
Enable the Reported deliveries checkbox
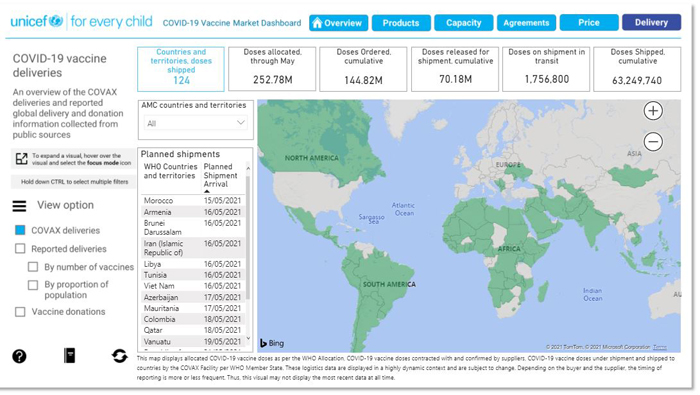coord(20,249)
